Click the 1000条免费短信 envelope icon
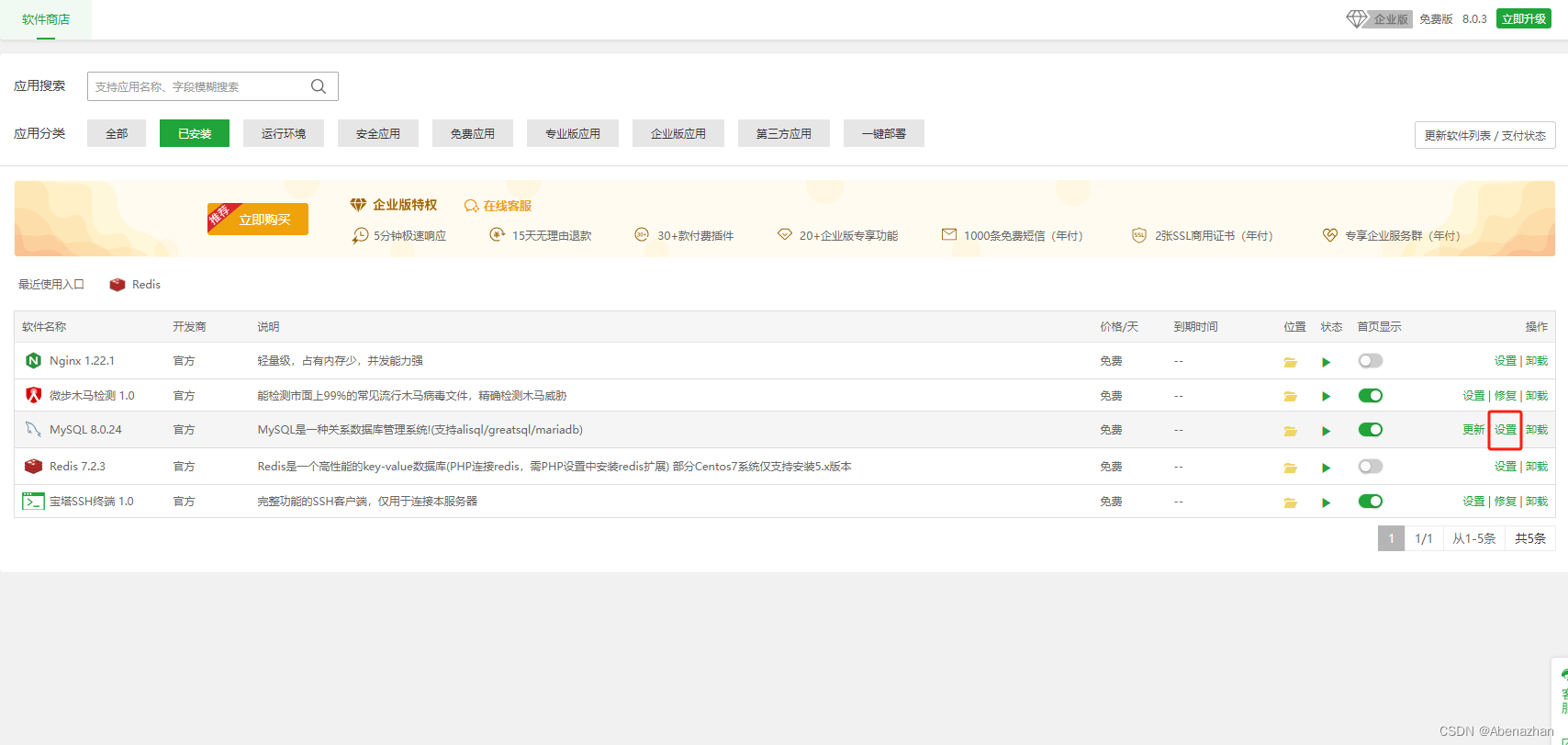 coord(949,235)
